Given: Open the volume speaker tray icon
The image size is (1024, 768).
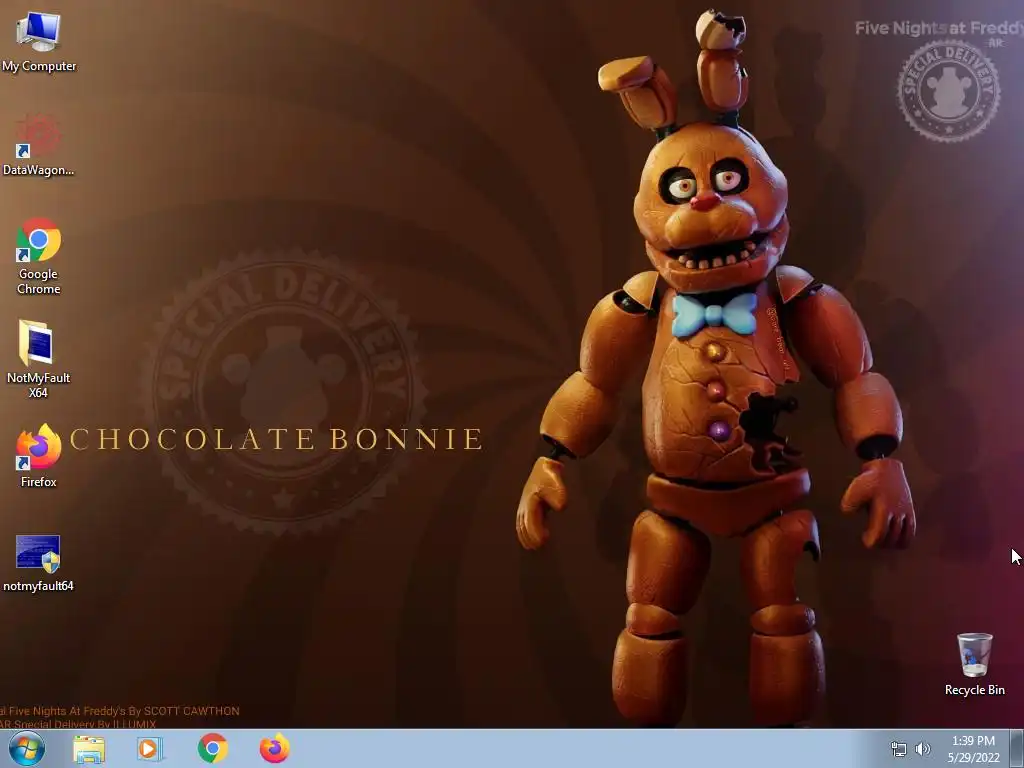Looking at the screenshot, I should pyautogui.click(x=922, y=749).
